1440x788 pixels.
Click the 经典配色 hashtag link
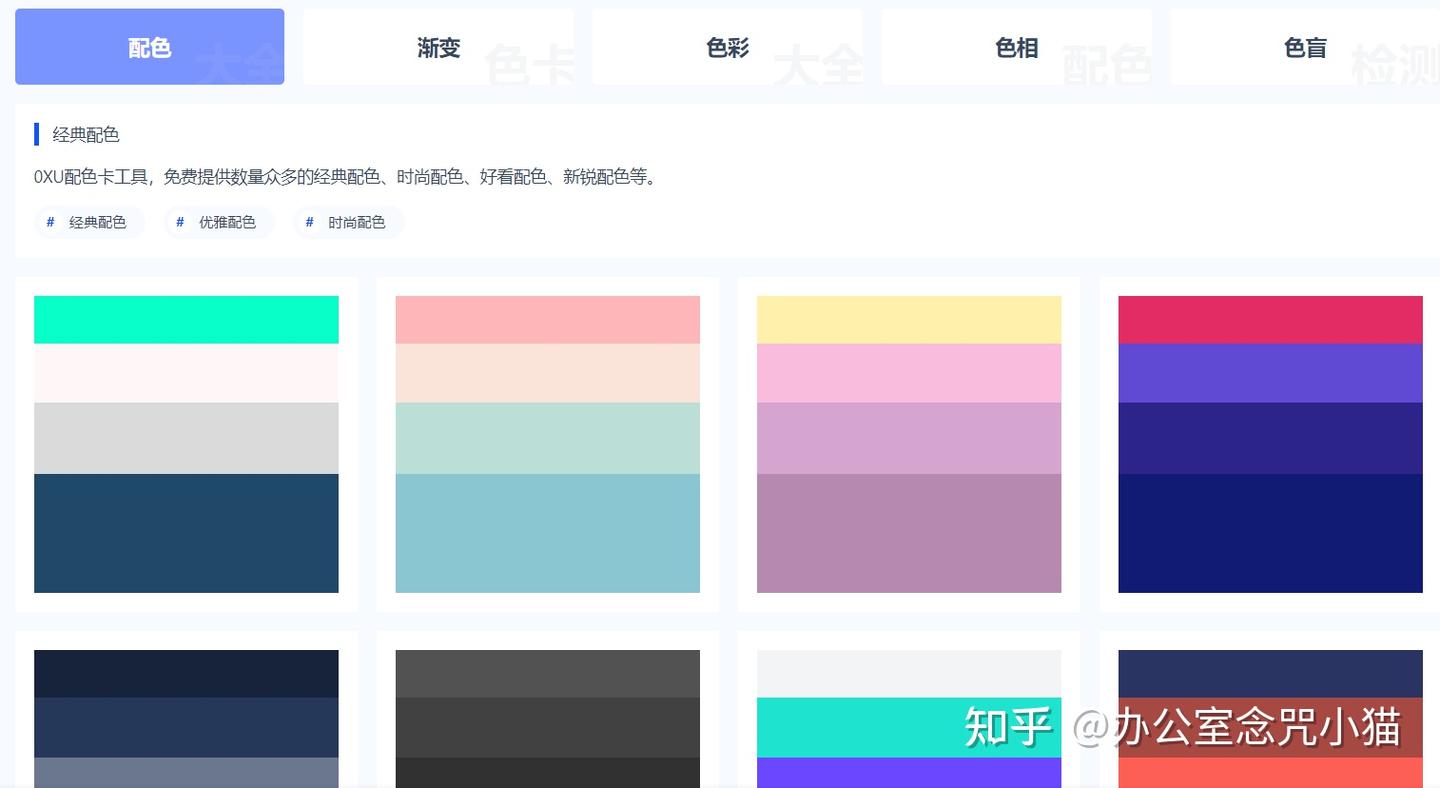tap(89, 222)
